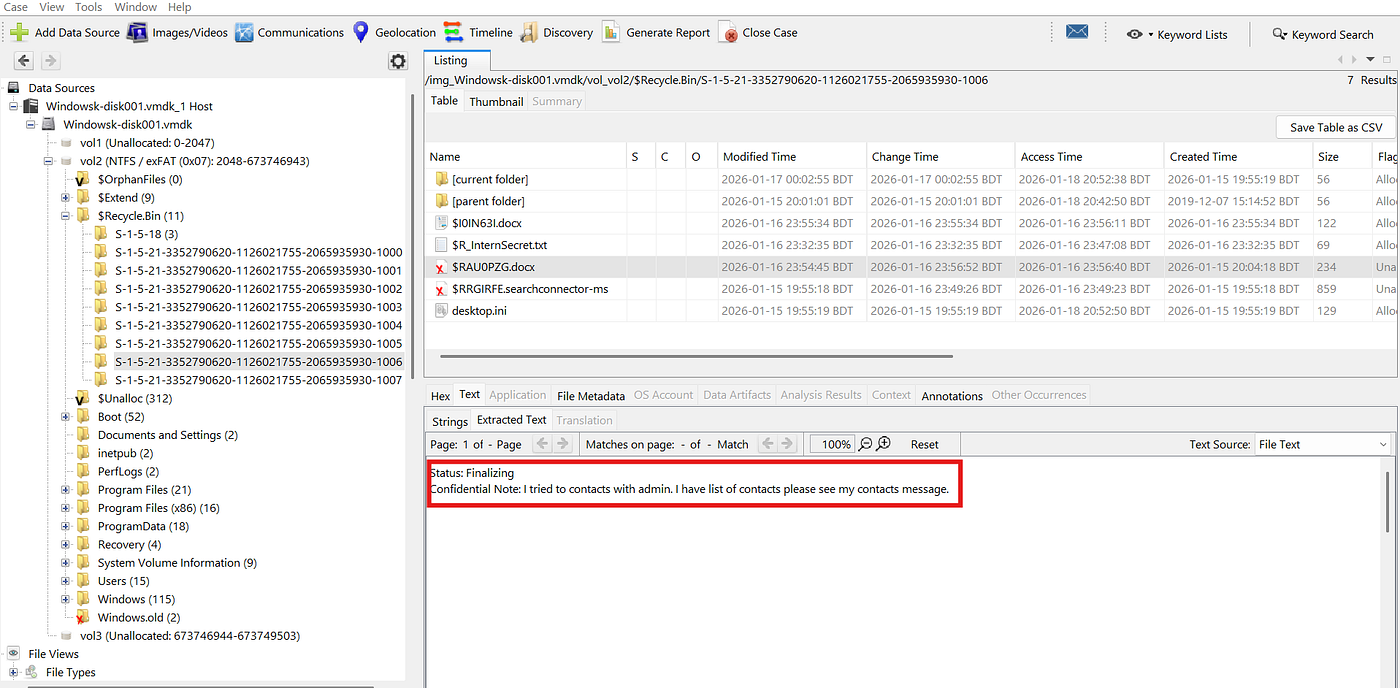Switch to the Thumbnail tab
Viewport: 1400px width, 688px height.
pyautogui.click(x=496, y=100)
